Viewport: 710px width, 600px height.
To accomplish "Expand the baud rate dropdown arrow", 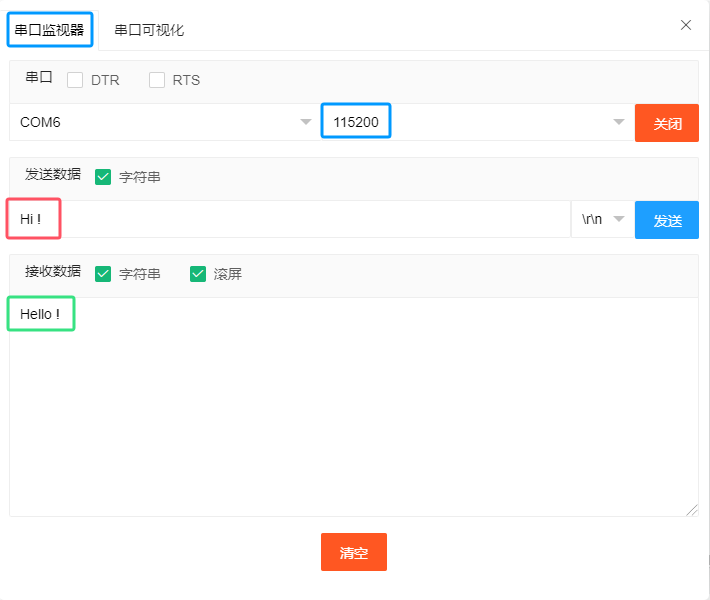I will click(618, 122).
